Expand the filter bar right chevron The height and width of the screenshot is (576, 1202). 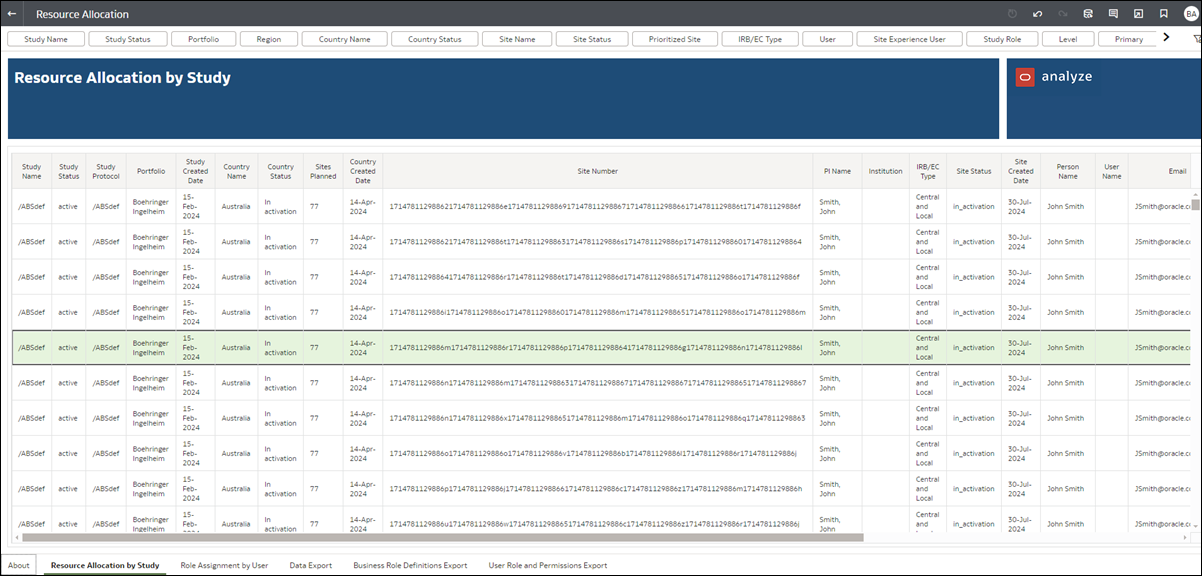click(x=1166, y=38)
